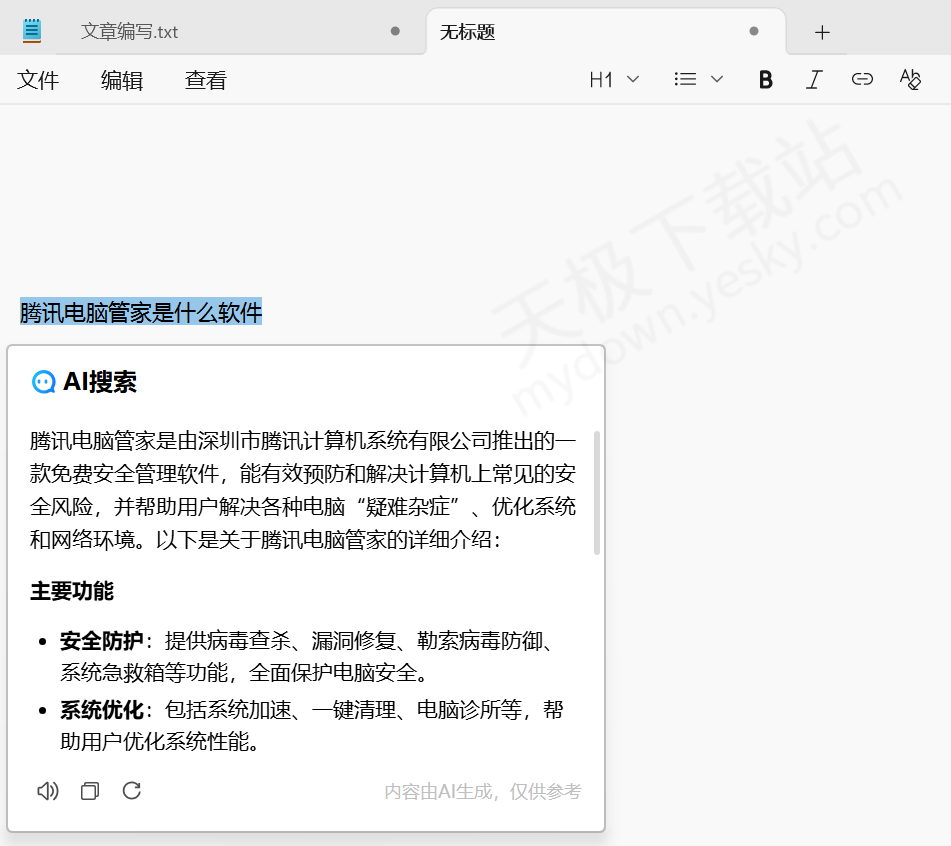Open a new tab with the plus button
Screen dimensions: 951x846
pyautogui.click(x=822, y=32)
